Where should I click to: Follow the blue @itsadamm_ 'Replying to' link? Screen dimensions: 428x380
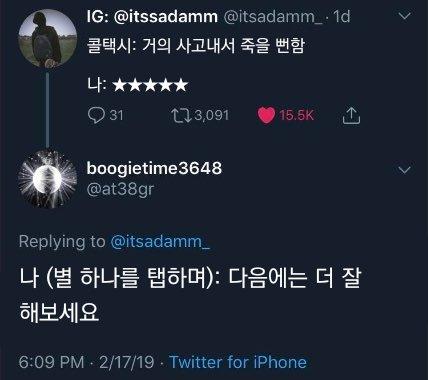160,241
